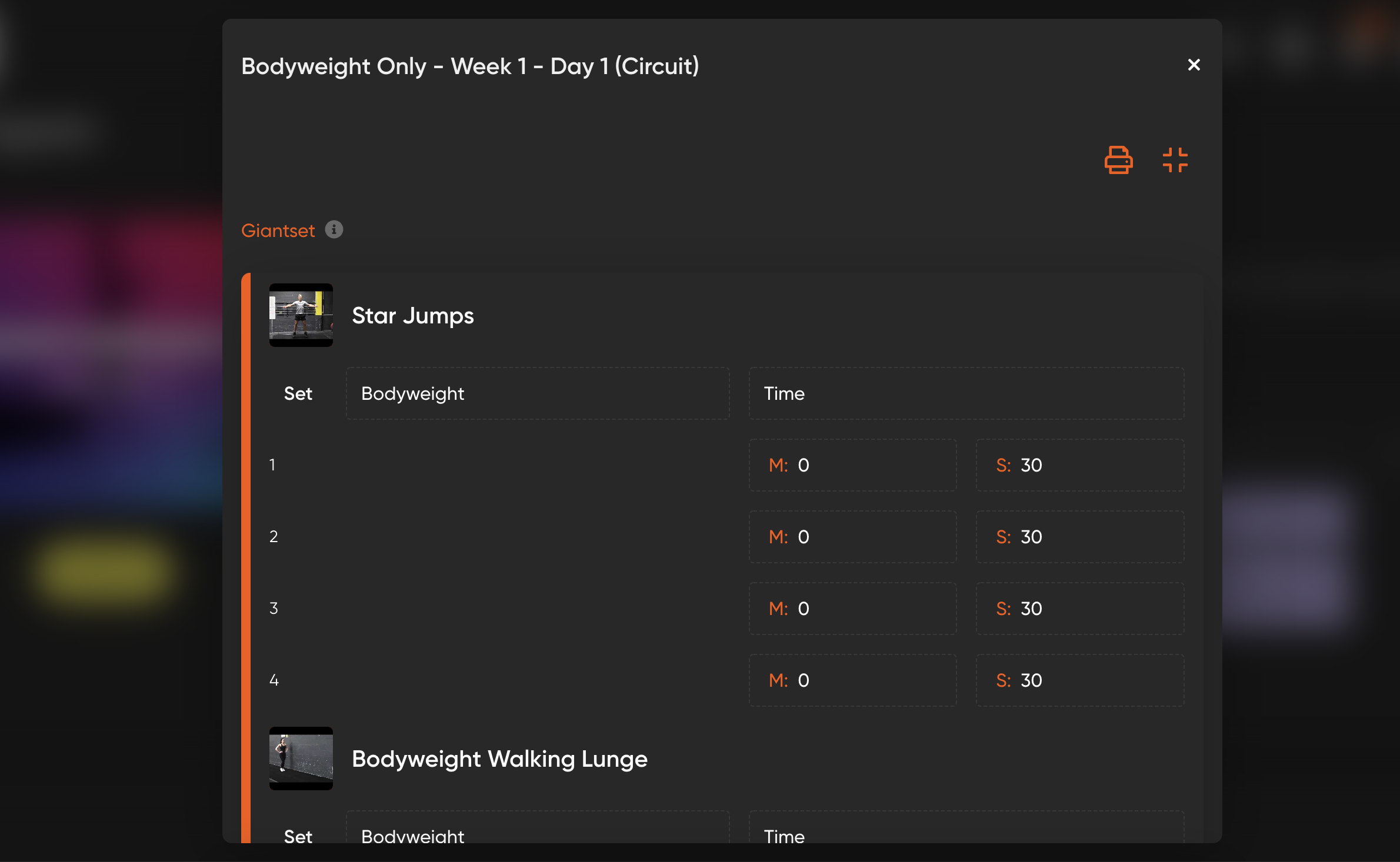
Task: Edit seconds field for Star Jumps set 1
Action: (1080, 465)
